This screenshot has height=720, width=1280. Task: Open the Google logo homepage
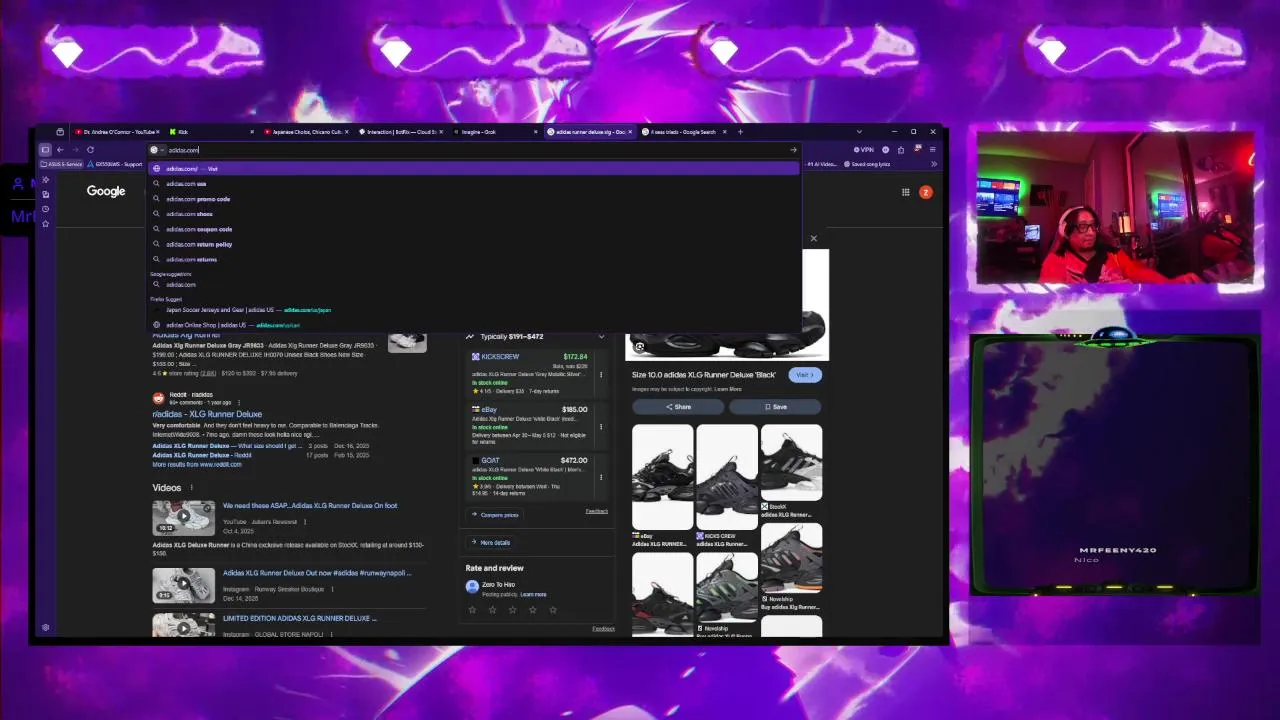click(105, 191)
